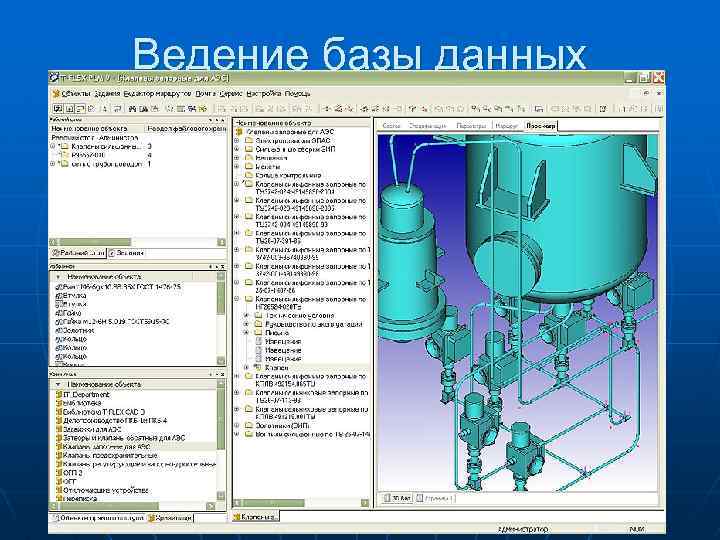Switch to the Задания tab under workspace panel
This screenshot has width=720, height=540.
pos(127,253)
